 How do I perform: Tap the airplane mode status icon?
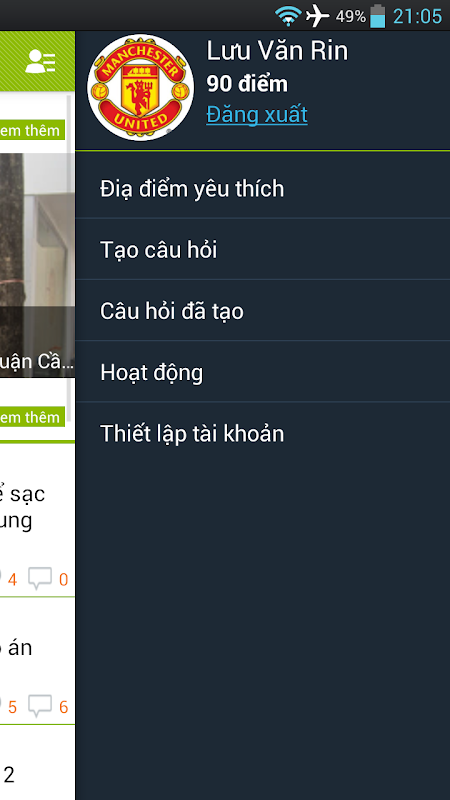[x=317, y=16]
